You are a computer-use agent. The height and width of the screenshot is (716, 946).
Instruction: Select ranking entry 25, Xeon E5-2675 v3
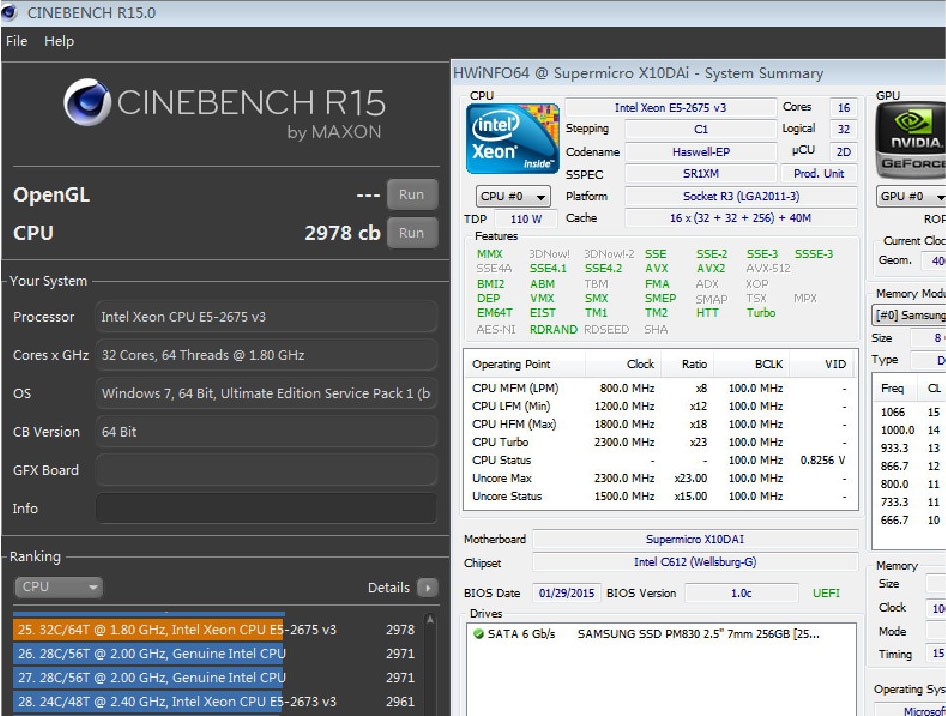tap(216, 630)
